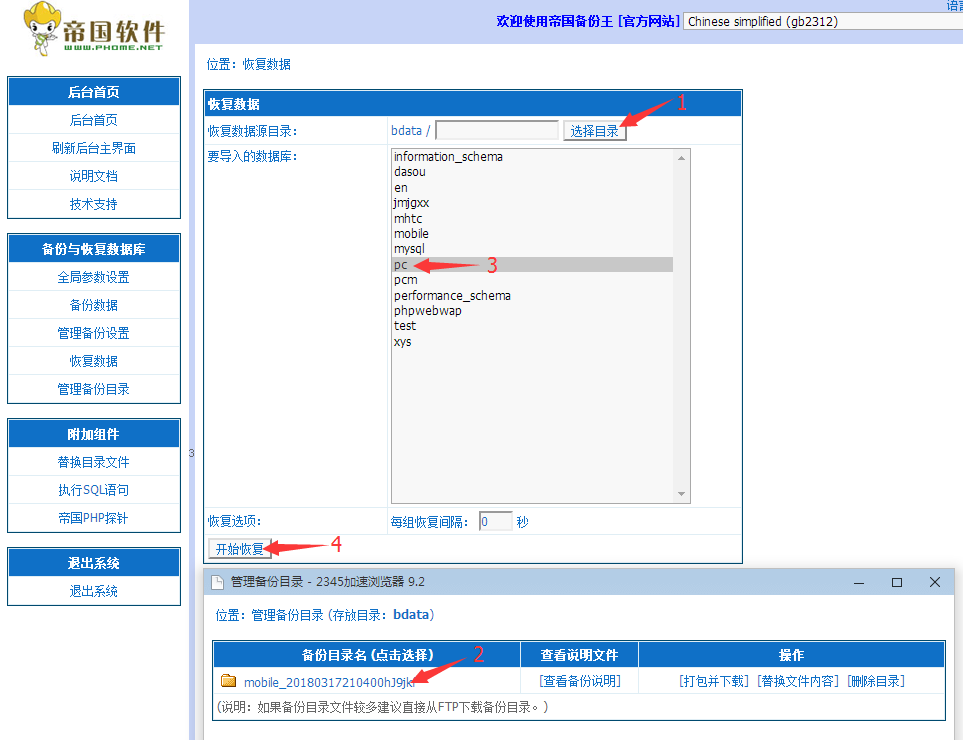Click the database list scroll-down arrow
Image resolution: width=963 pixels, height=740 pixels.
click(681, 494)
